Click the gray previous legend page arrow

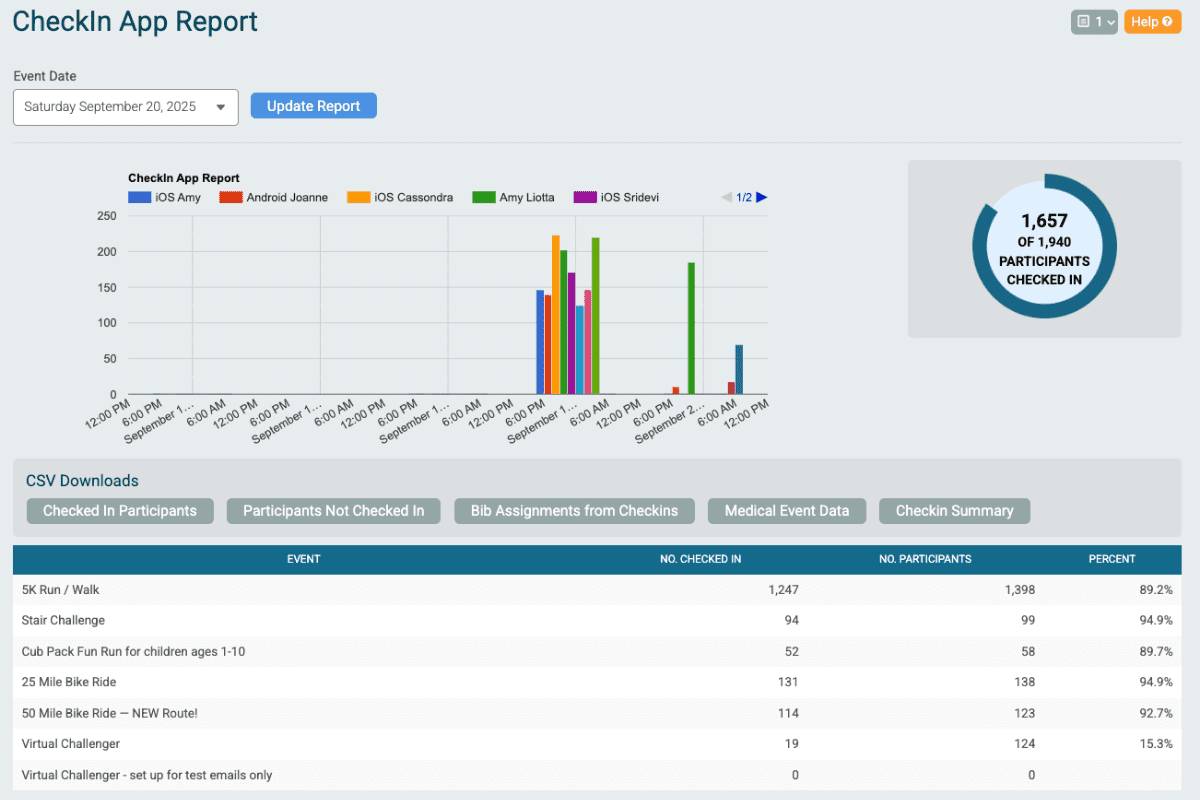(x=727, y=197)
